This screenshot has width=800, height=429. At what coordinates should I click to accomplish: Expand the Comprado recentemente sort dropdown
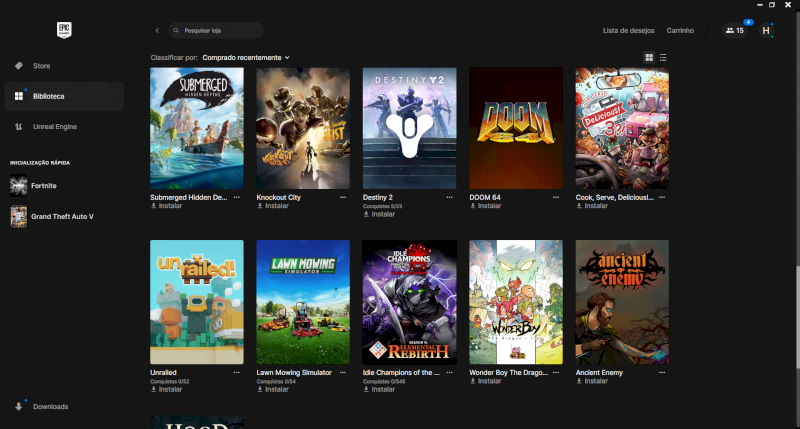tap(246, 58)
